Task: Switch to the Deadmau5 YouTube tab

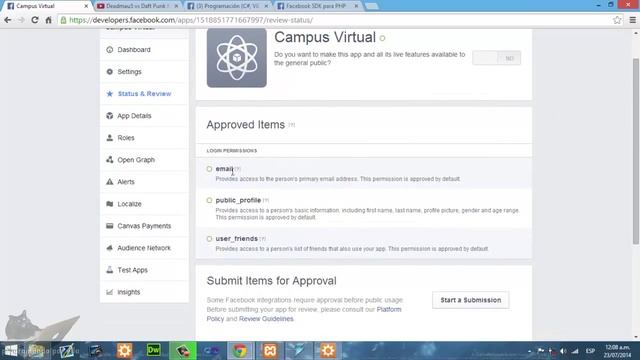Action: point(138,6)
